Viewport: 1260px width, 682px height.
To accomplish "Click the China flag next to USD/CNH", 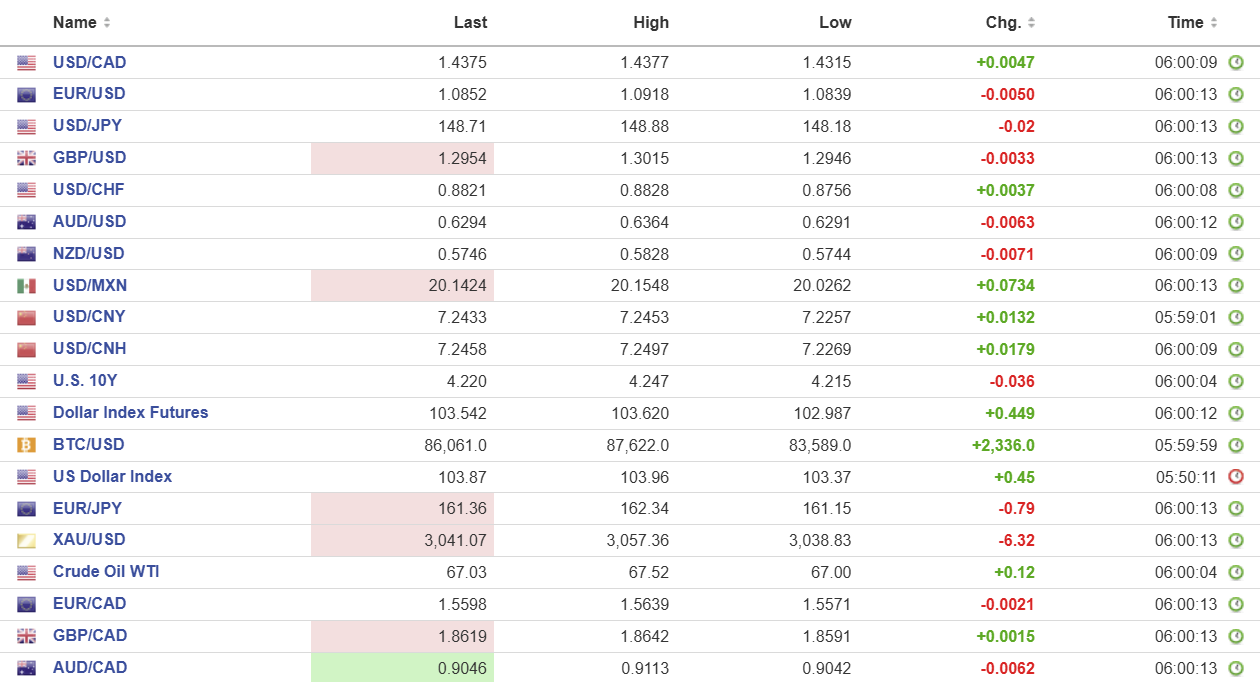I will (26, 349).
